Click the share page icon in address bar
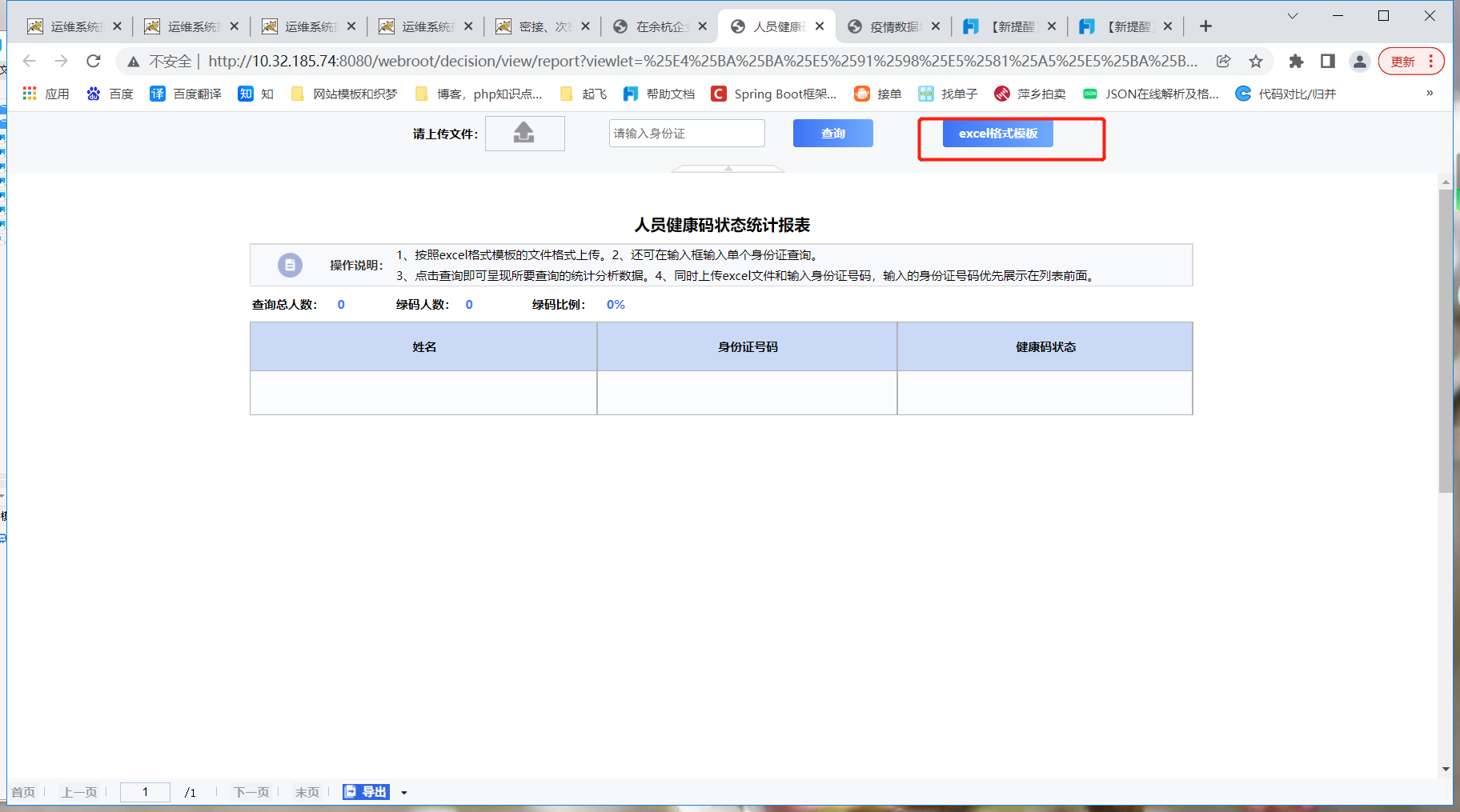This screenshot has width=1460, height=812. [x=1223, y=62]
